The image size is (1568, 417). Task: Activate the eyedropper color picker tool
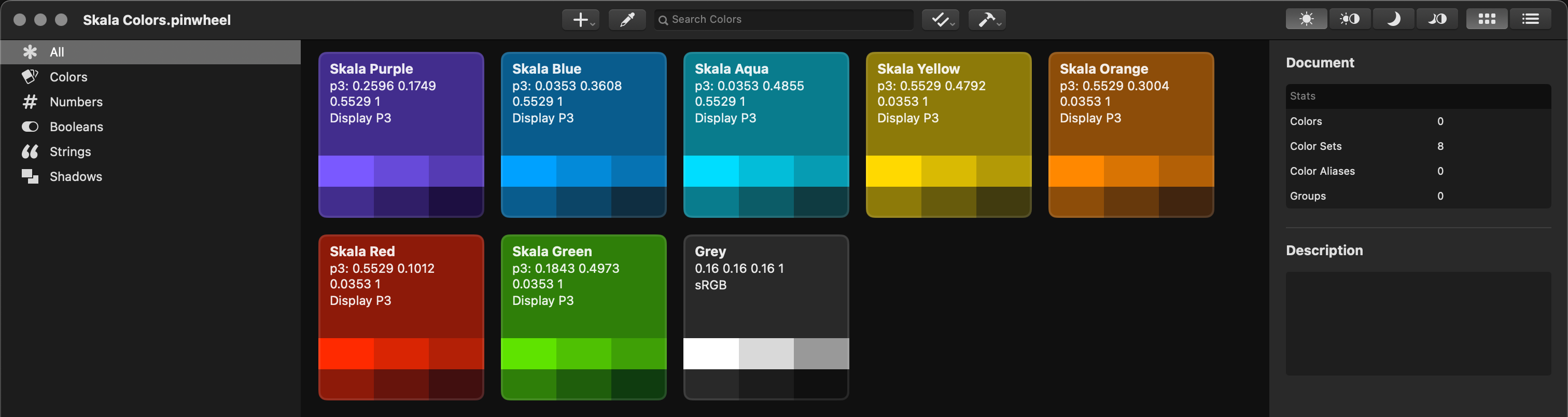627,20
